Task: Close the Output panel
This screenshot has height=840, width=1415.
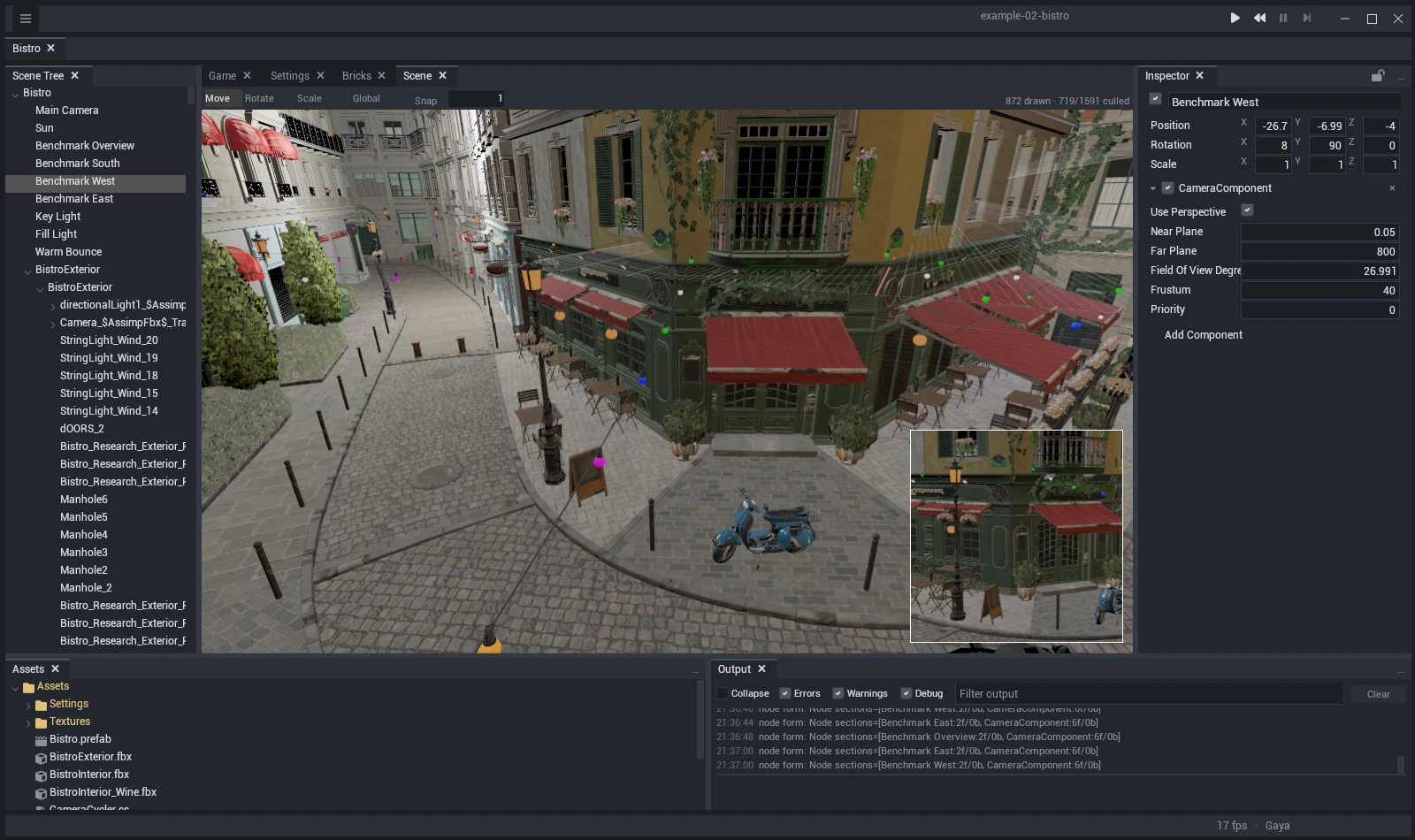Action: [x=761, y=669]
